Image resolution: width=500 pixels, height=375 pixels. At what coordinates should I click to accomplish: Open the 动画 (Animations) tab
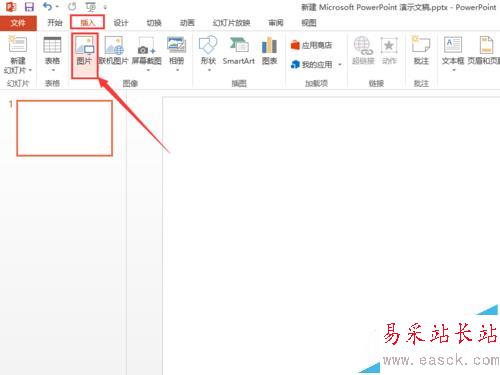click(187, 23)
